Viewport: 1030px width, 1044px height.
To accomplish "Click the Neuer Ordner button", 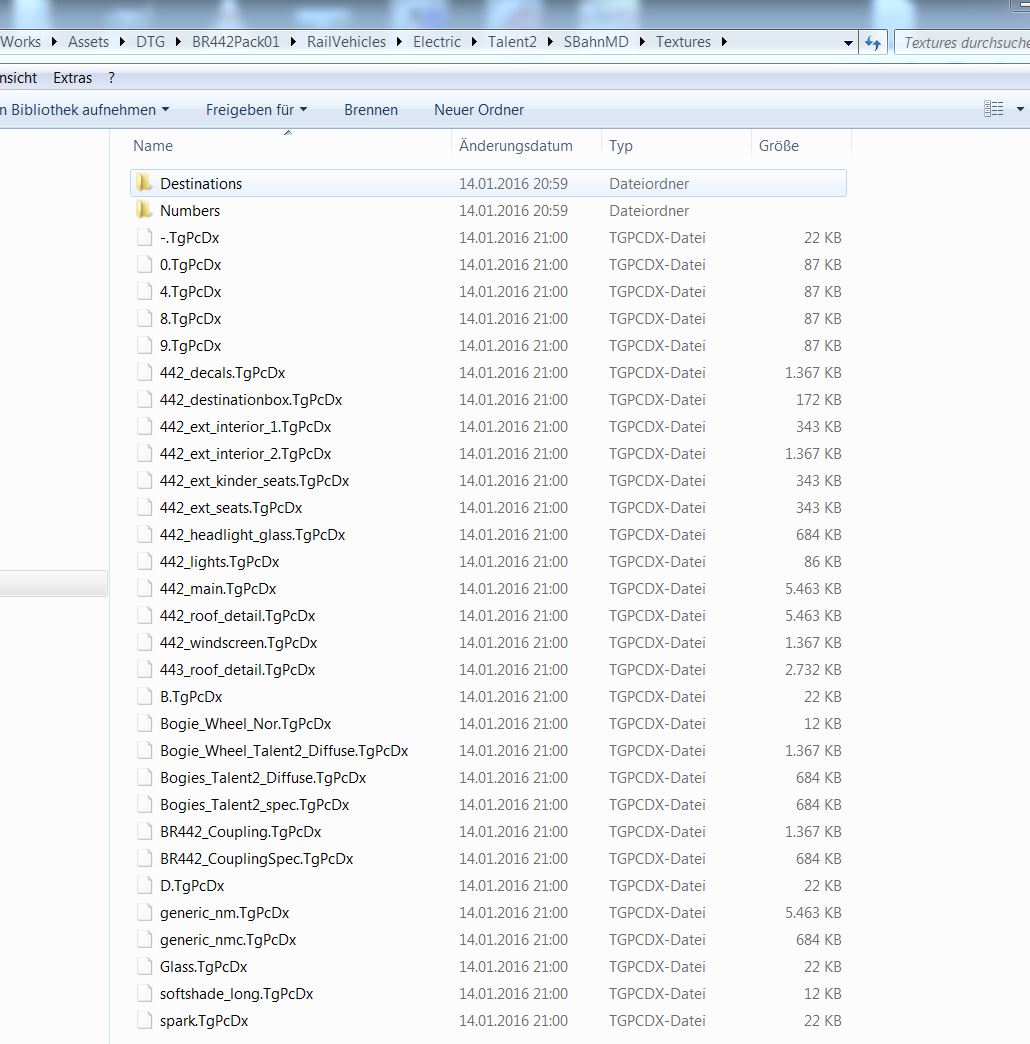I will coord(479,109).
